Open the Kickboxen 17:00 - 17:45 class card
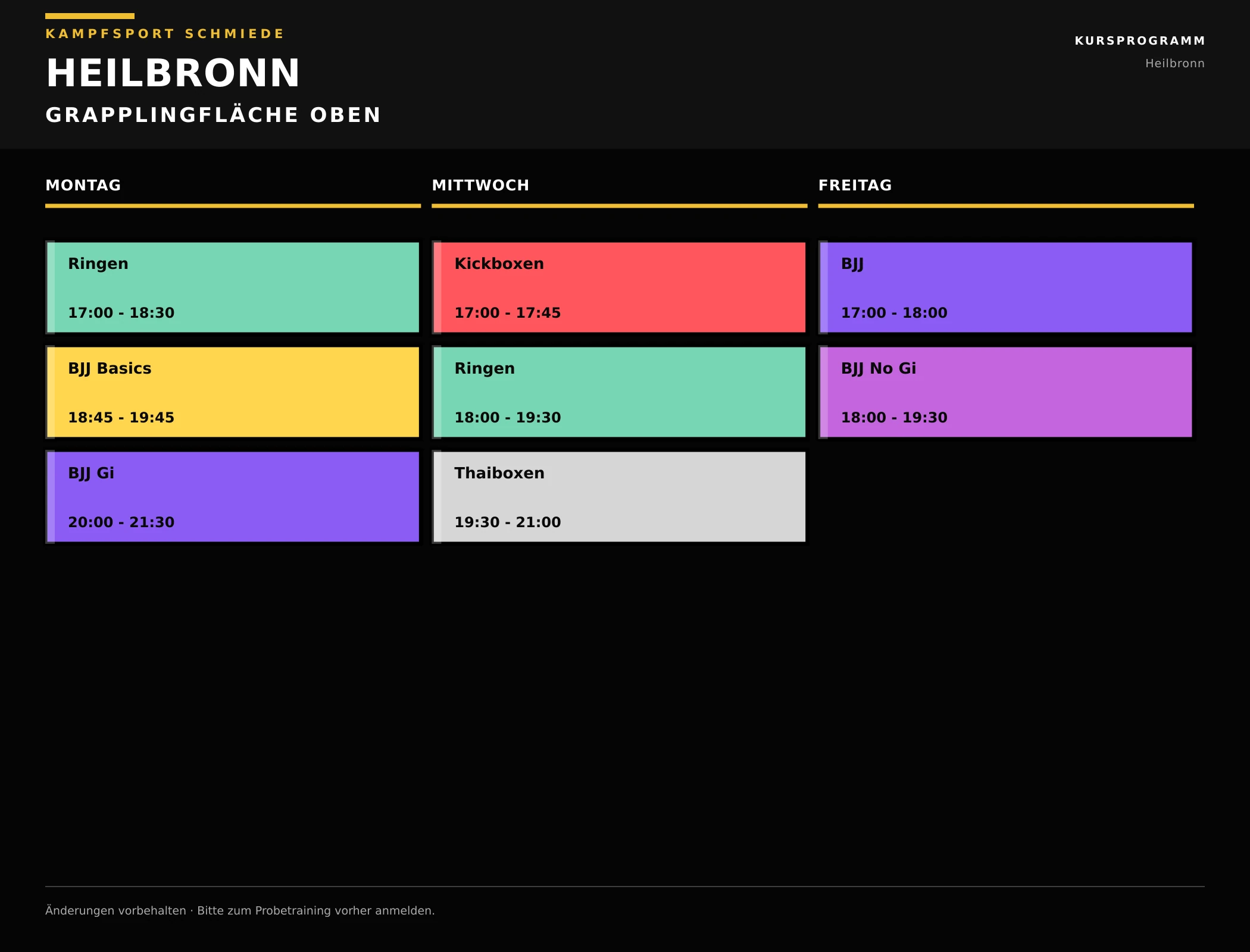Viewport: 1250px width, 952px height. (x=619, y=287)
